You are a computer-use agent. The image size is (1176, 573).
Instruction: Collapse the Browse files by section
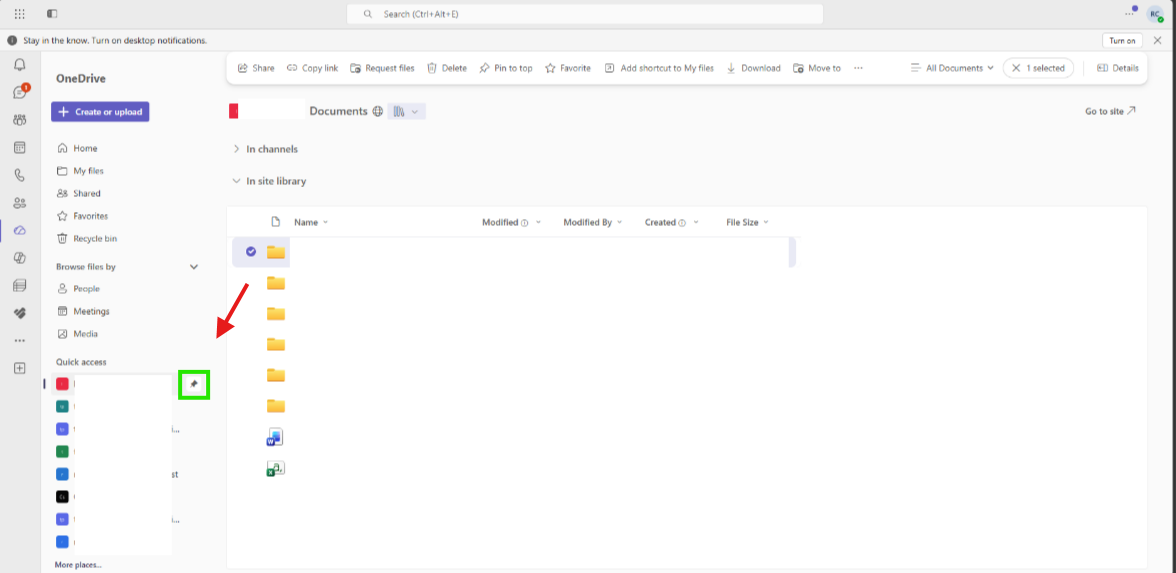[194, 267]
